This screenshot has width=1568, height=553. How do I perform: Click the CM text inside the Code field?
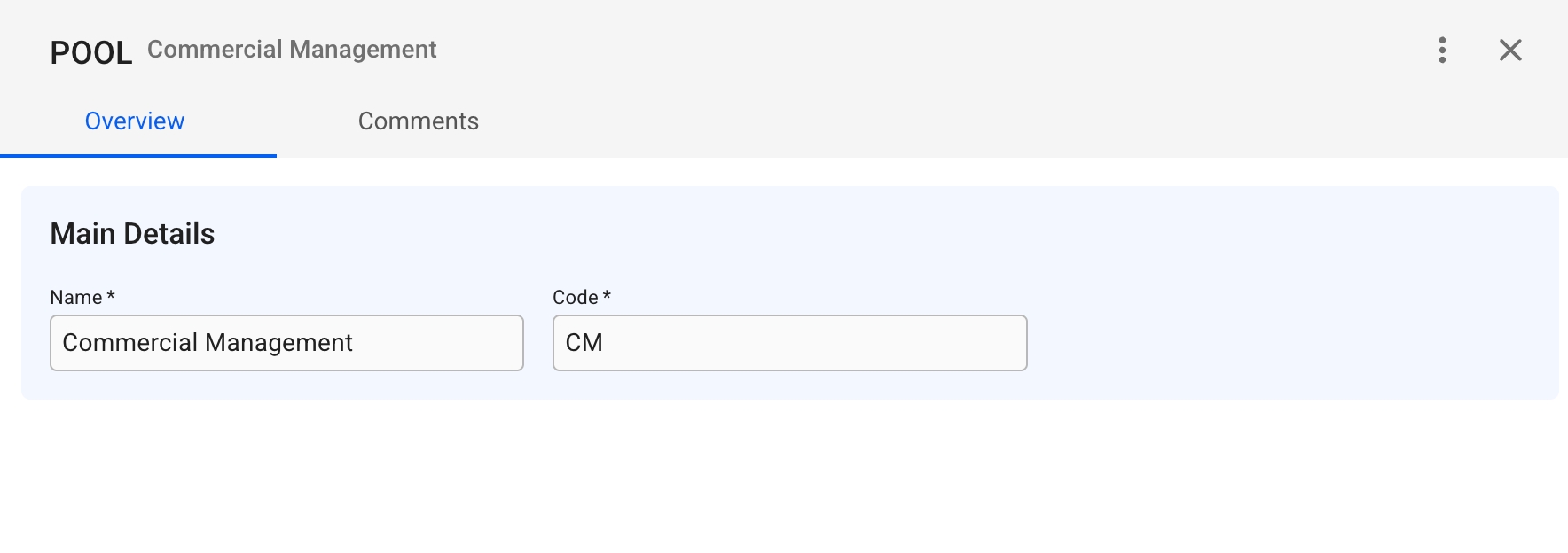584,343
